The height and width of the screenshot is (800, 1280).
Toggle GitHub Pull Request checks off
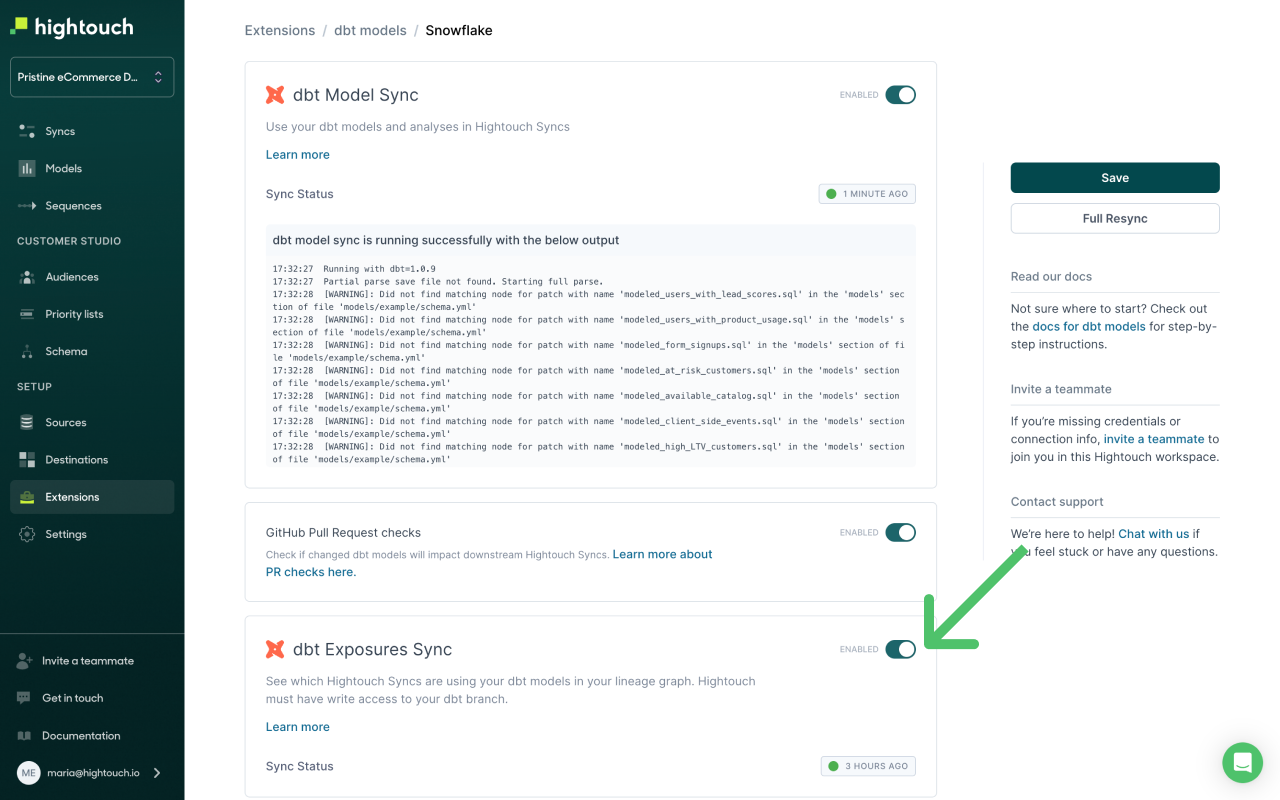900,533
